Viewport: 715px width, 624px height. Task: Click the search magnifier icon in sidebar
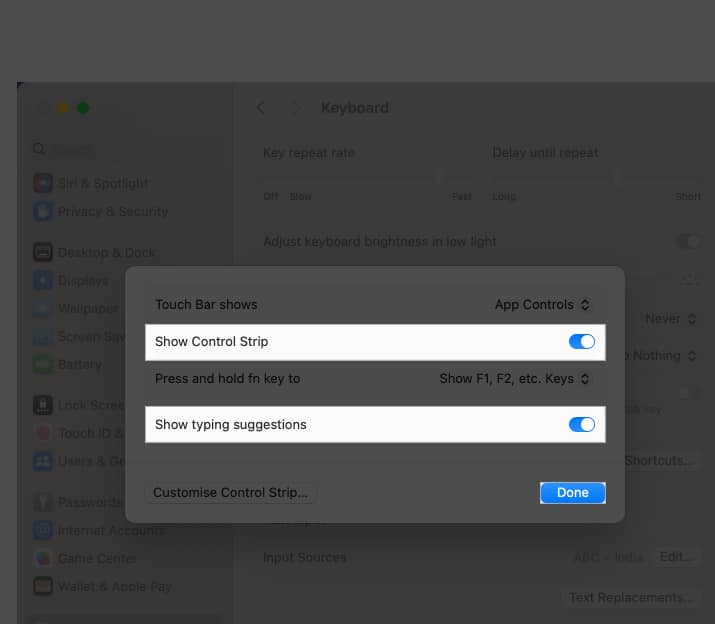(x=39, y=149)
